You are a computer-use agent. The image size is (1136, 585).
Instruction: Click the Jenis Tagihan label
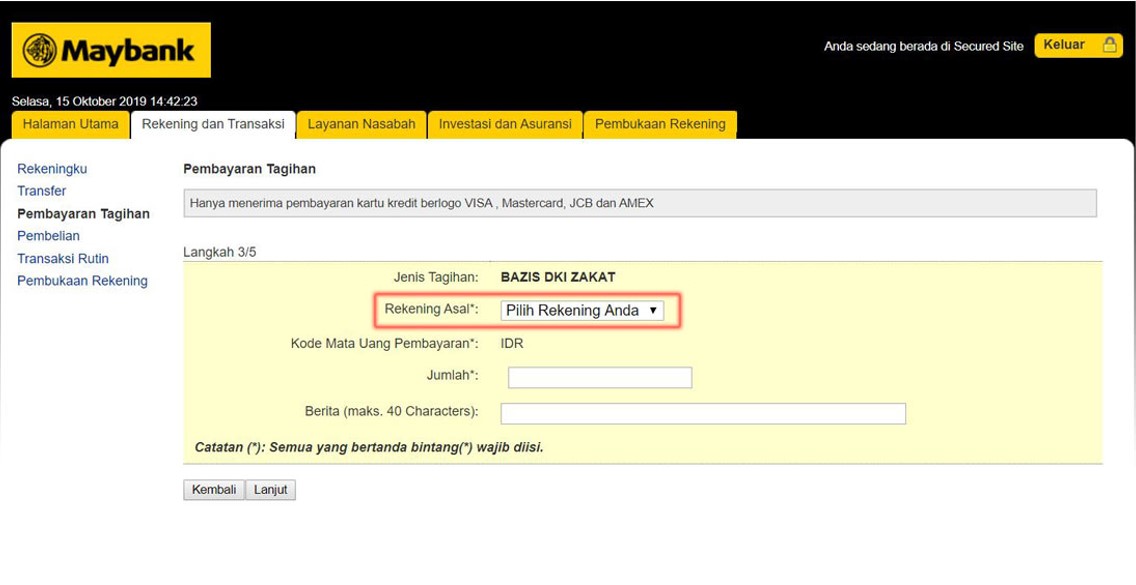click(436, 277)
